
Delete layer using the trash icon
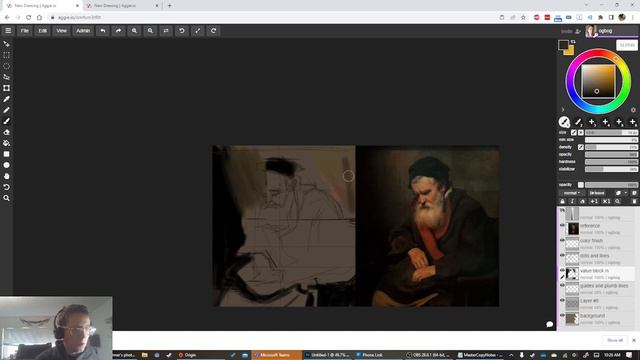pyautogui.click(x=634, y=201)
